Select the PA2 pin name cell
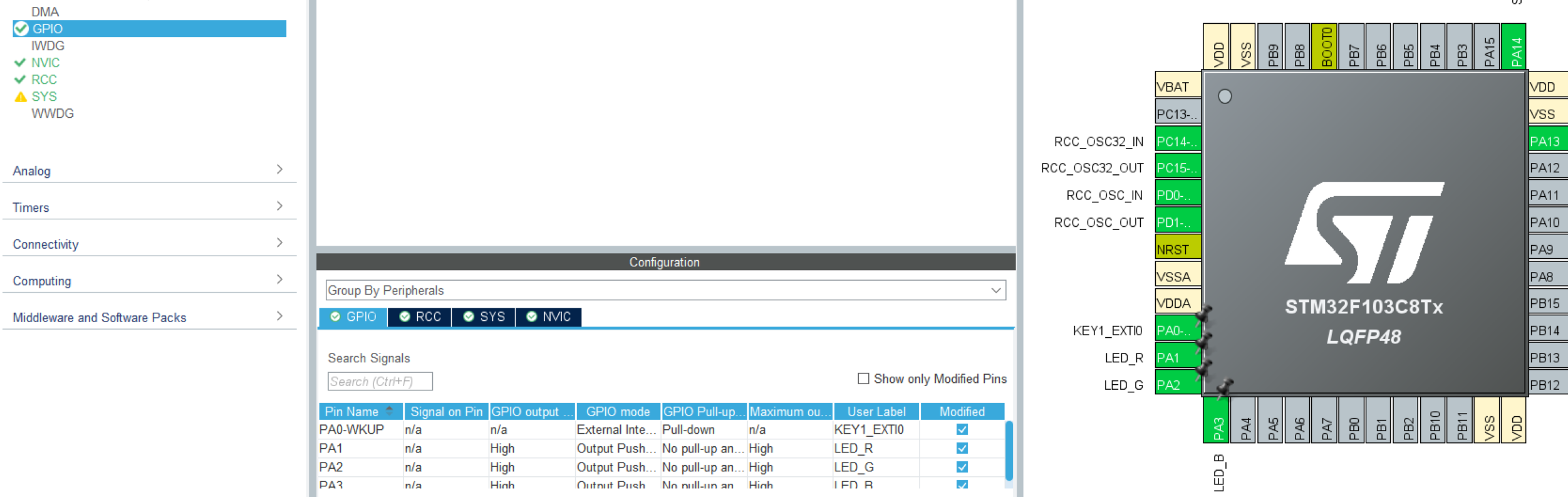1568x497 pixels. tap(361, 467)
